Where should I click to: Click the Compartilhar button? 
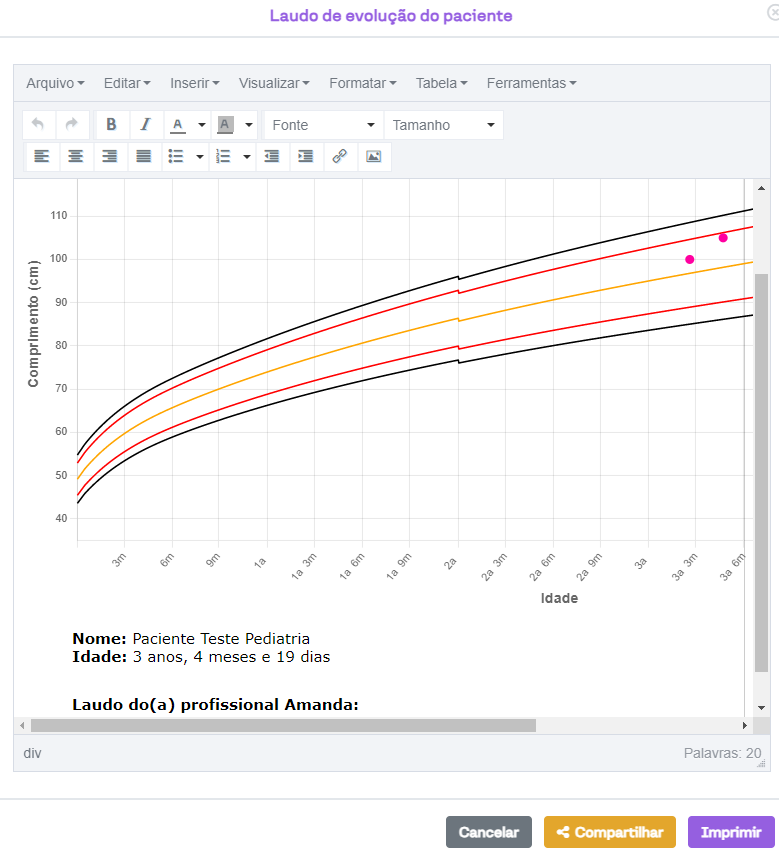tap(609, 832)
